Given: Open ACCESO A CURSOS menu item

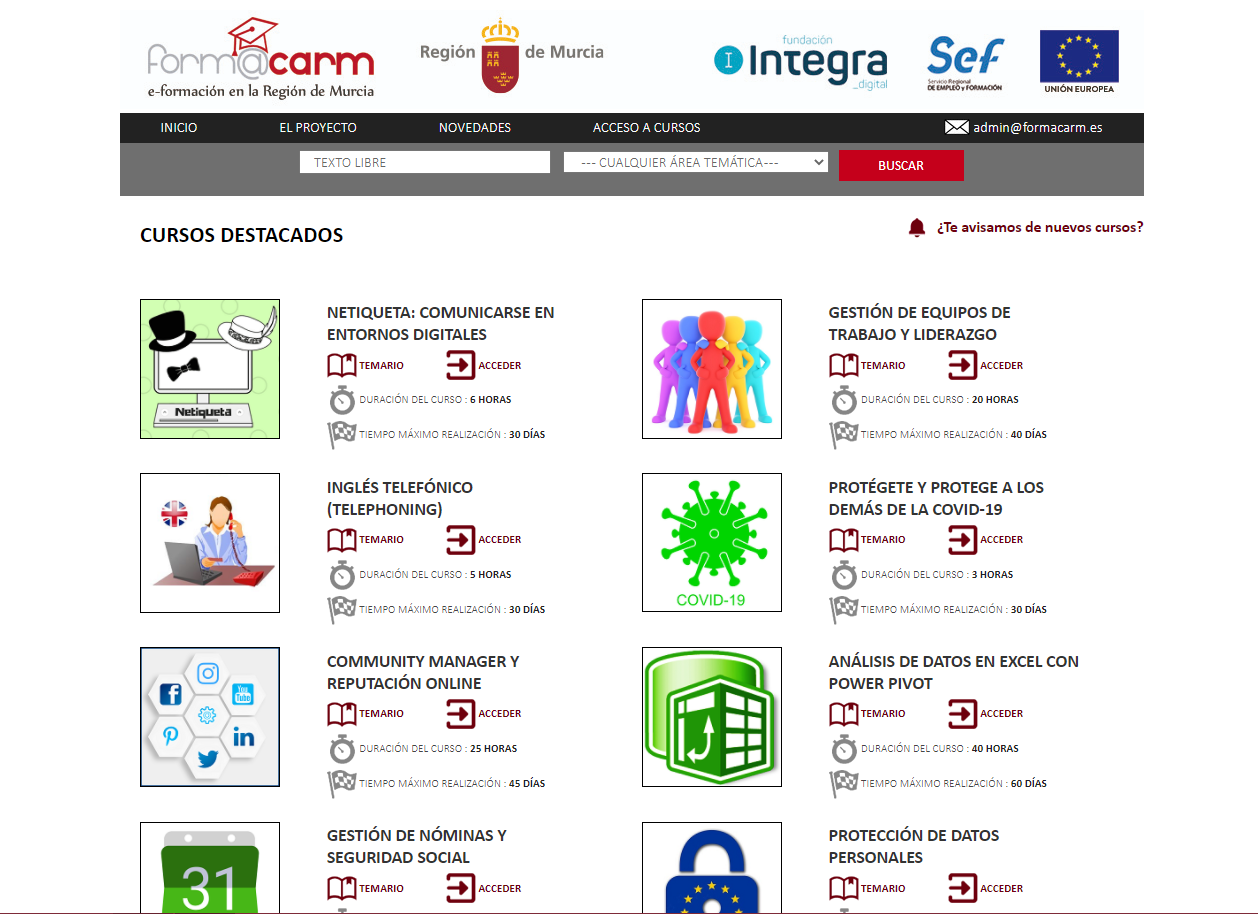Looking at the screenshot, I should pos(647,128).
